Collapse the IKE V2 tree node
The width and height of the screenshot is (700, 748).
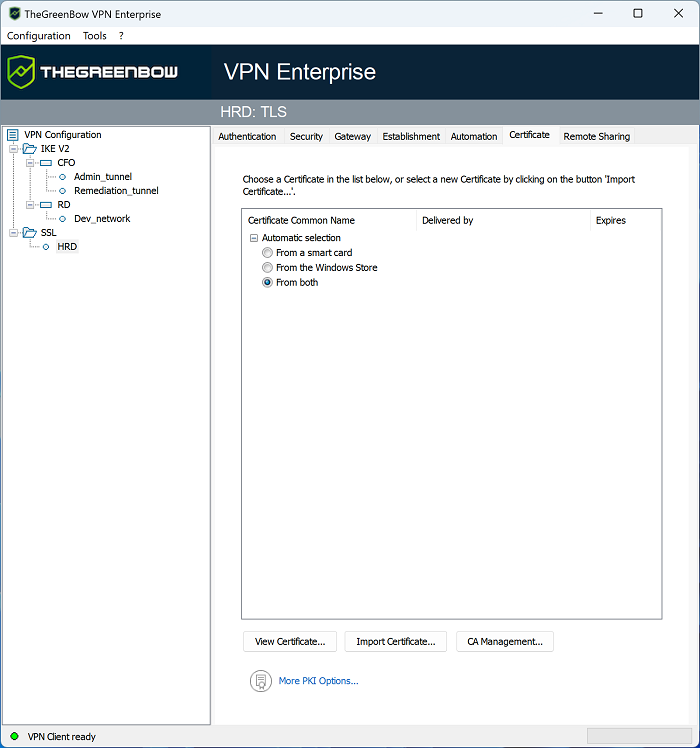click(x=13, y=149)
